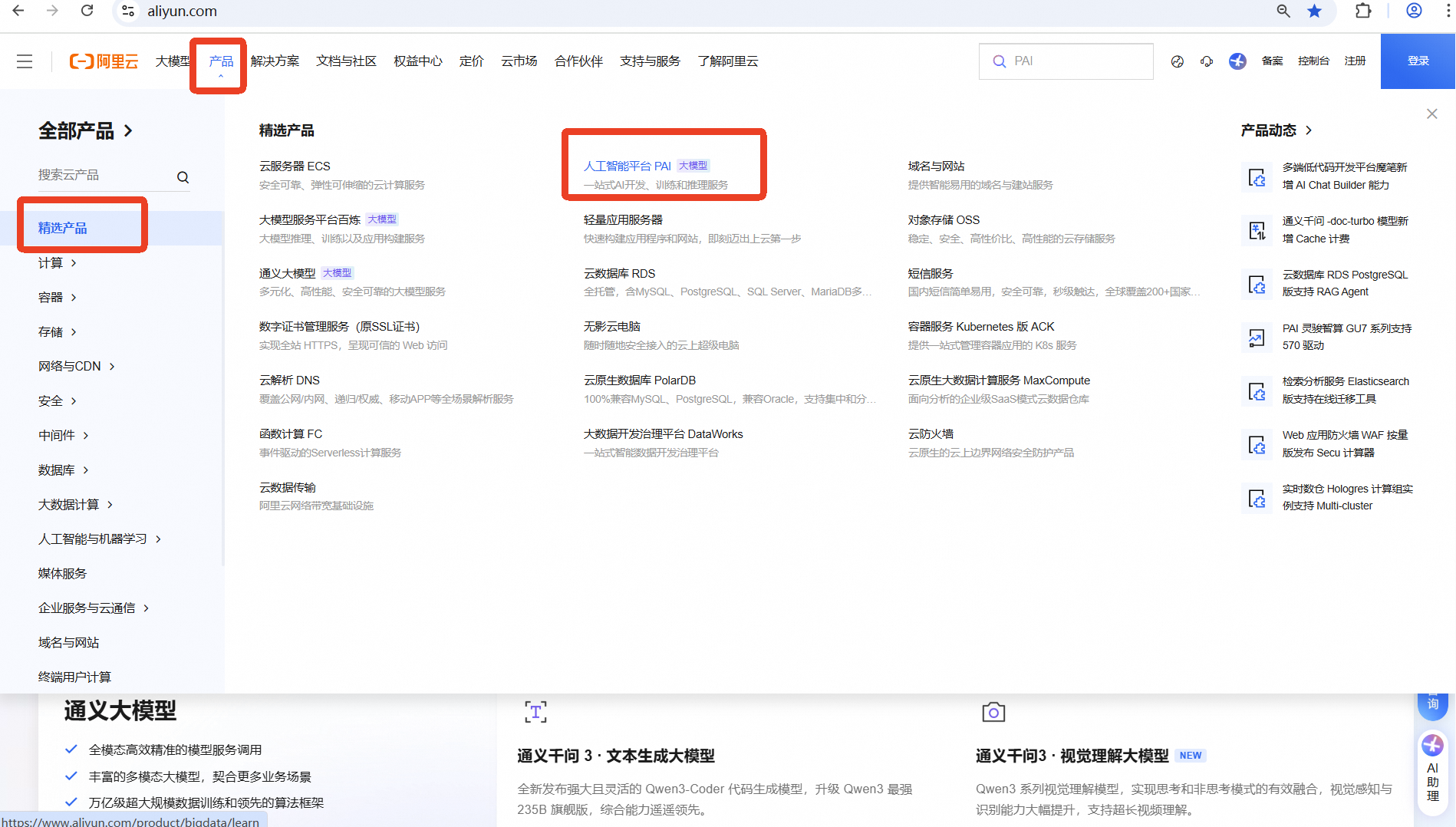Open the Chrome profile avatar icon

point(1414,11)
